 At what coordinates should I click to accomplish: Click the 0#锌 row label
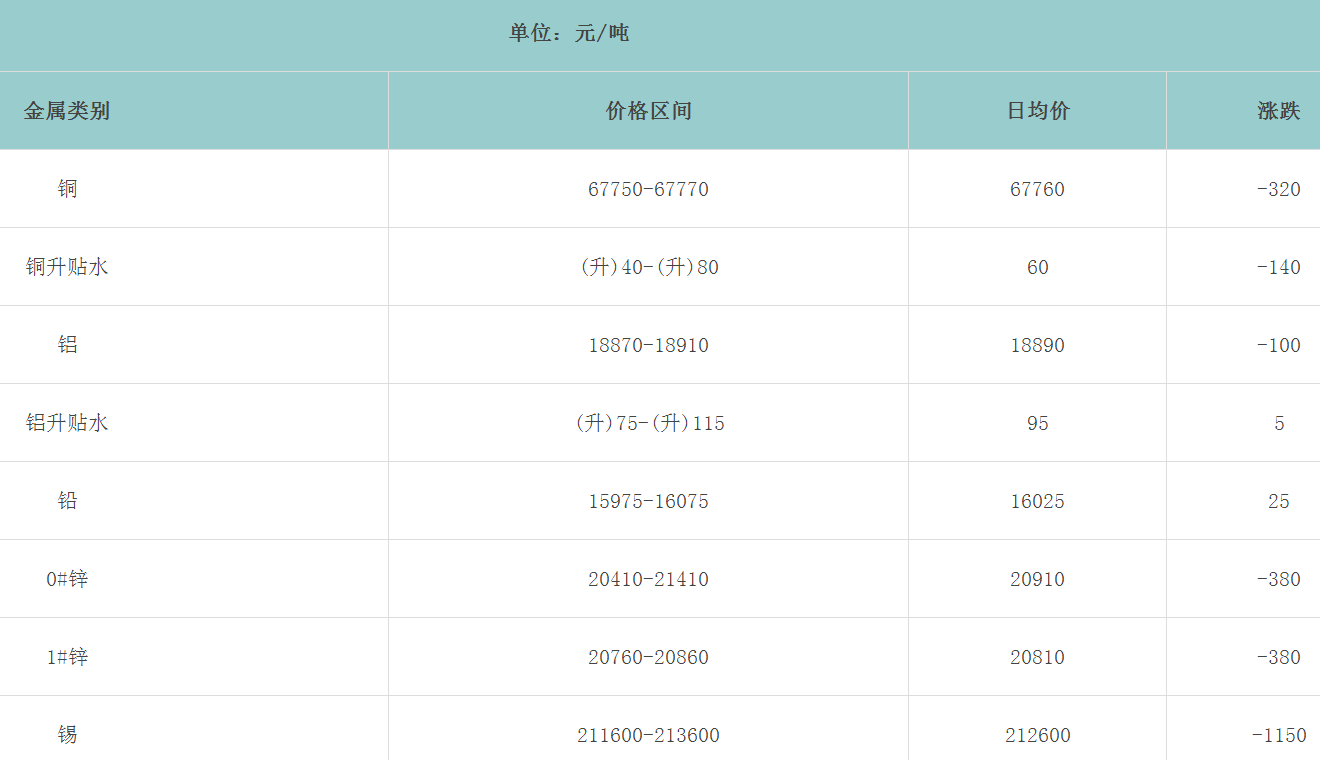coord(67,579)
